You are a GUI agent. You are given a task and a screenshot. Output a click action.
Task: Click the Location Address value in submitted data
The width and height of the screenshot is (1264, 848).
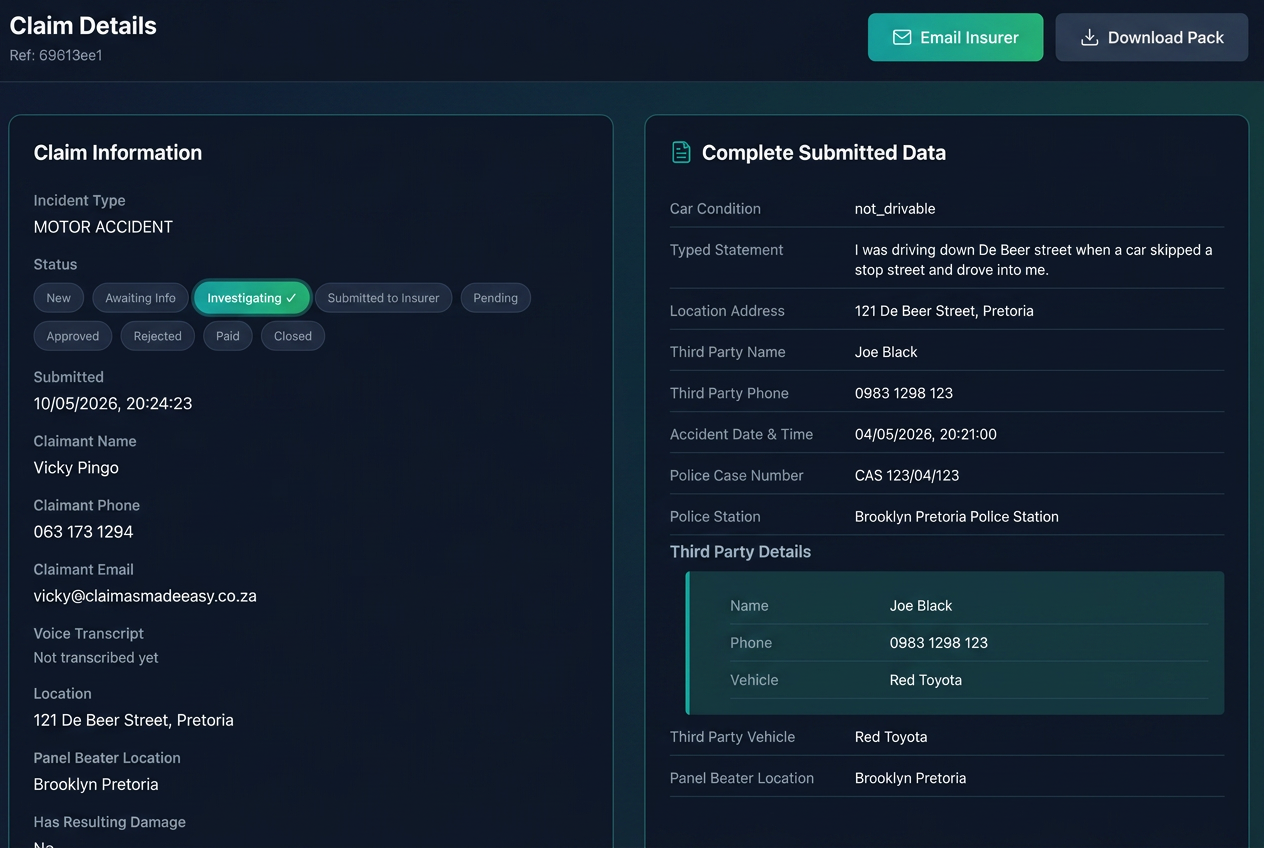[944, 311]
